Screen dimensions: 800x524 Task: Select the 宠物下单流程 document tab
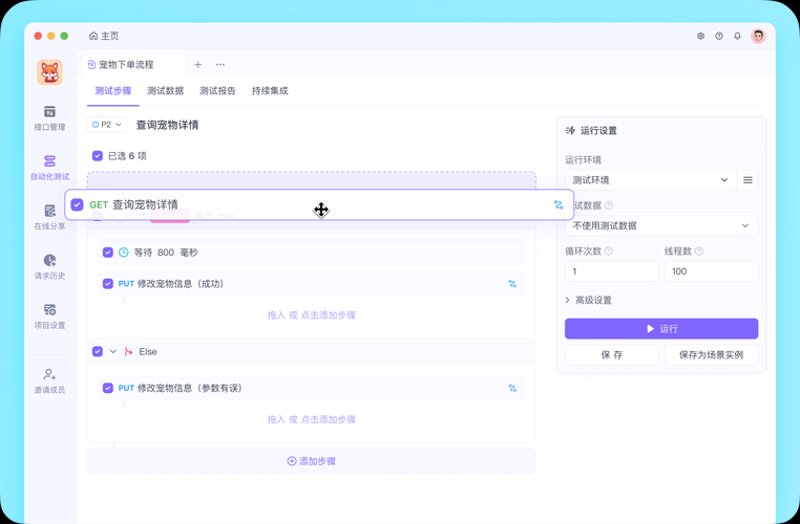click(x=134, y=64)
